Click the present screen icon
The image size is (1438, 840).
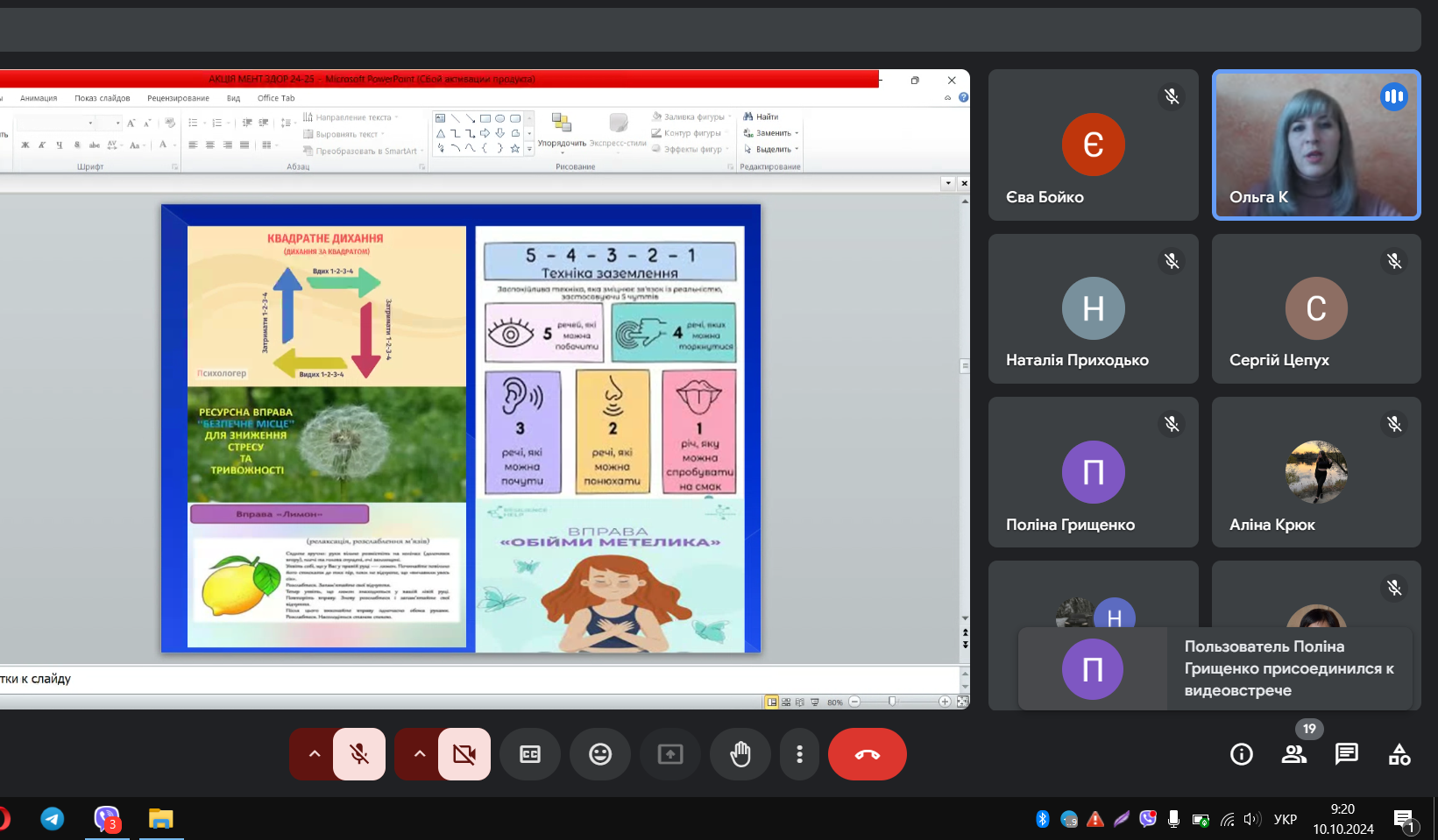point(670,754)
